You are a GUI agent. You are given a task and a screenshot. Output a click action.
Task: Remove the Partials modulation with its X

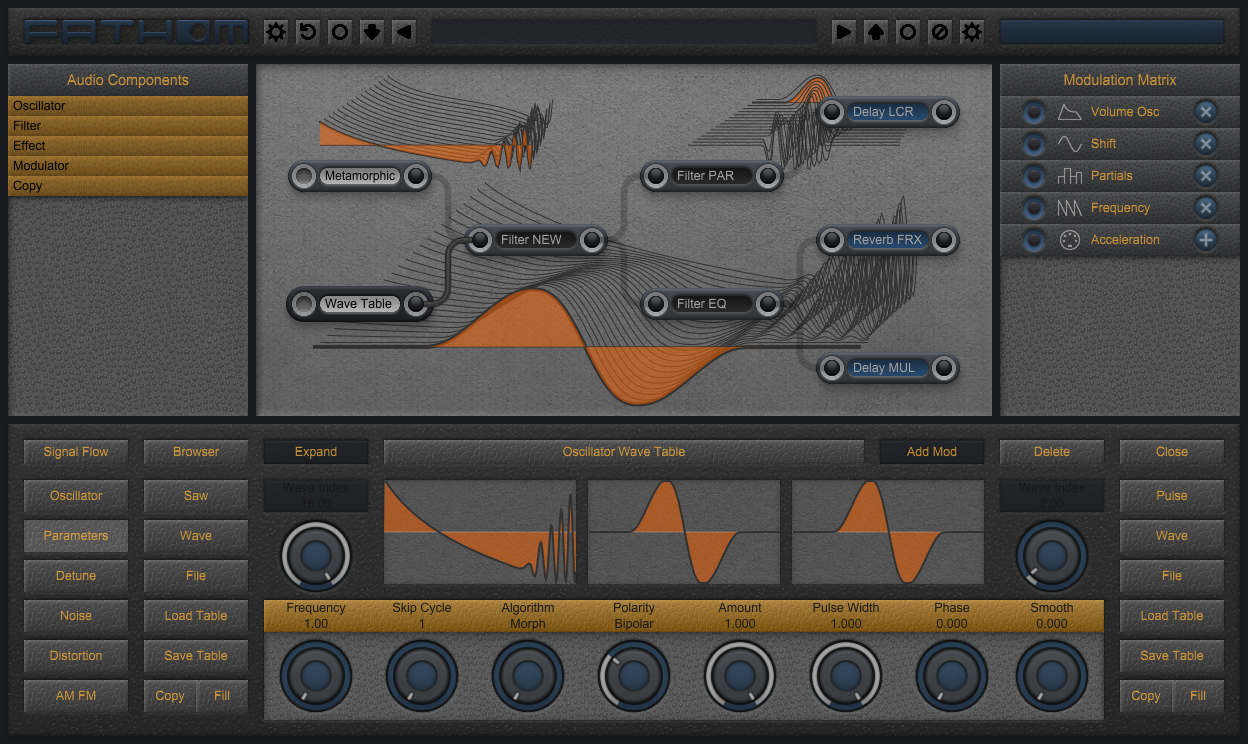(1206, 176)
